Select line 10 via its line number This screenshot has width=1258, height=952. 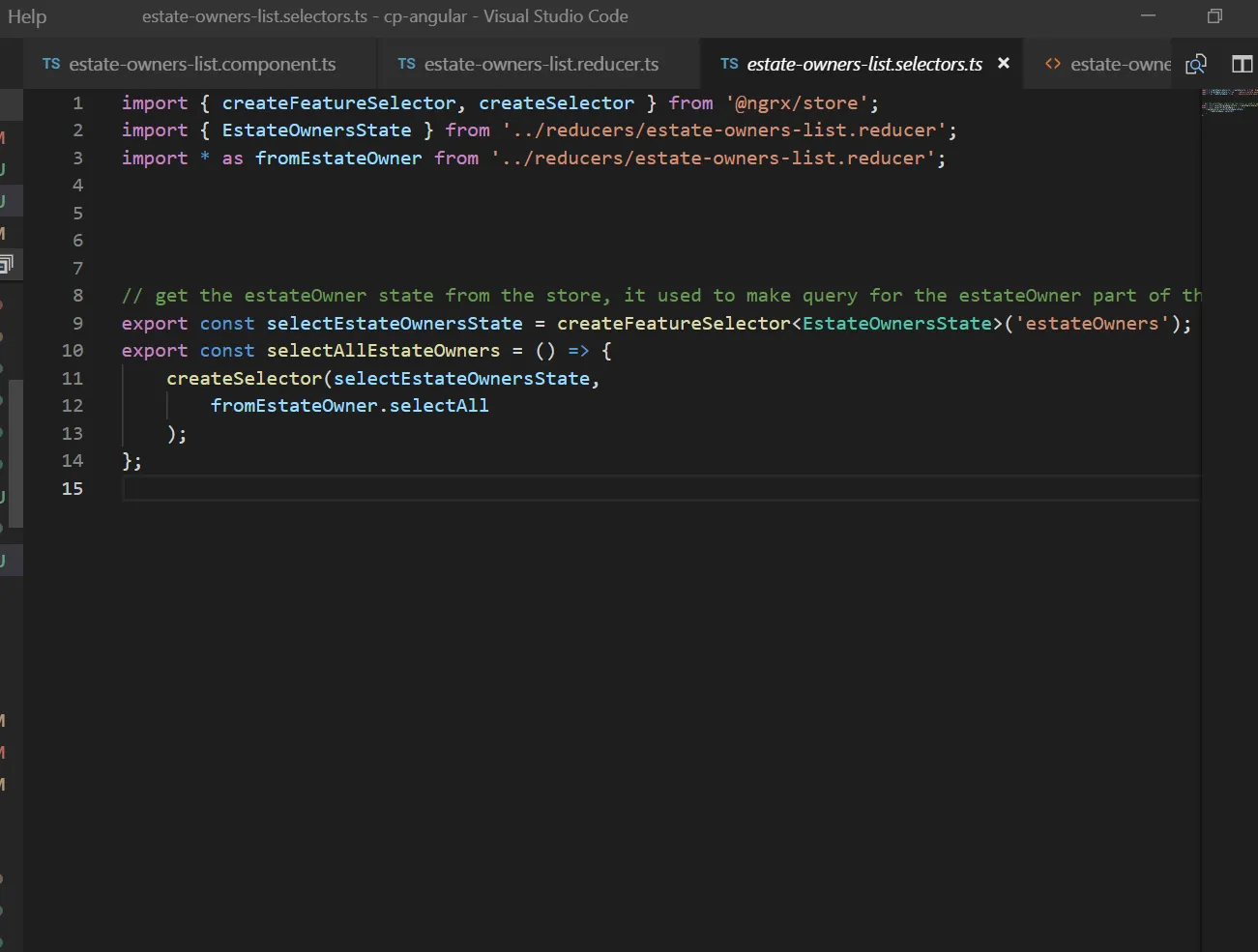click(x=73, y=351)
